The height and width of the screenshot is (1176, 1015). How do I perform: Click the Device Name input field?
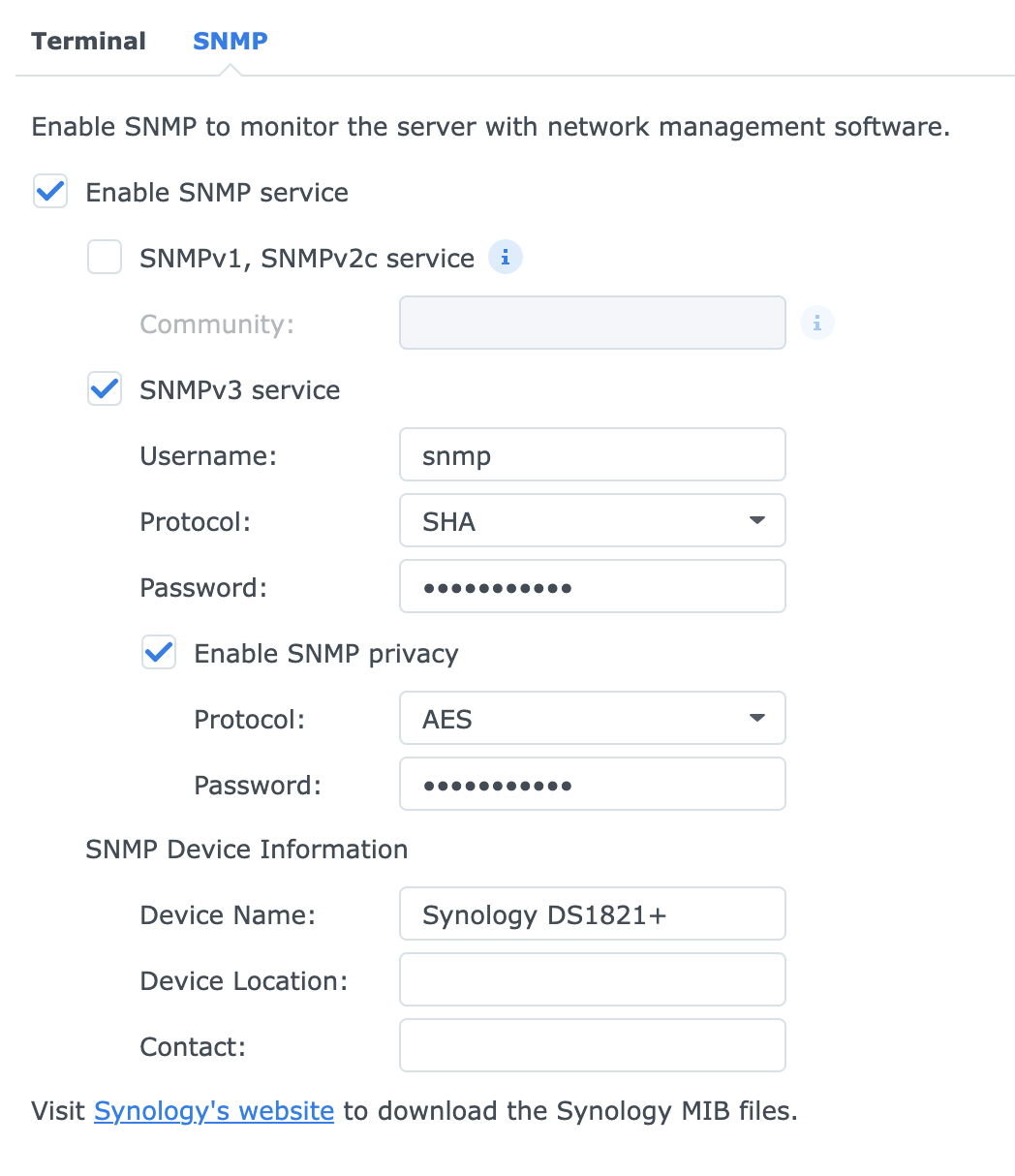(x=592, y=914)
